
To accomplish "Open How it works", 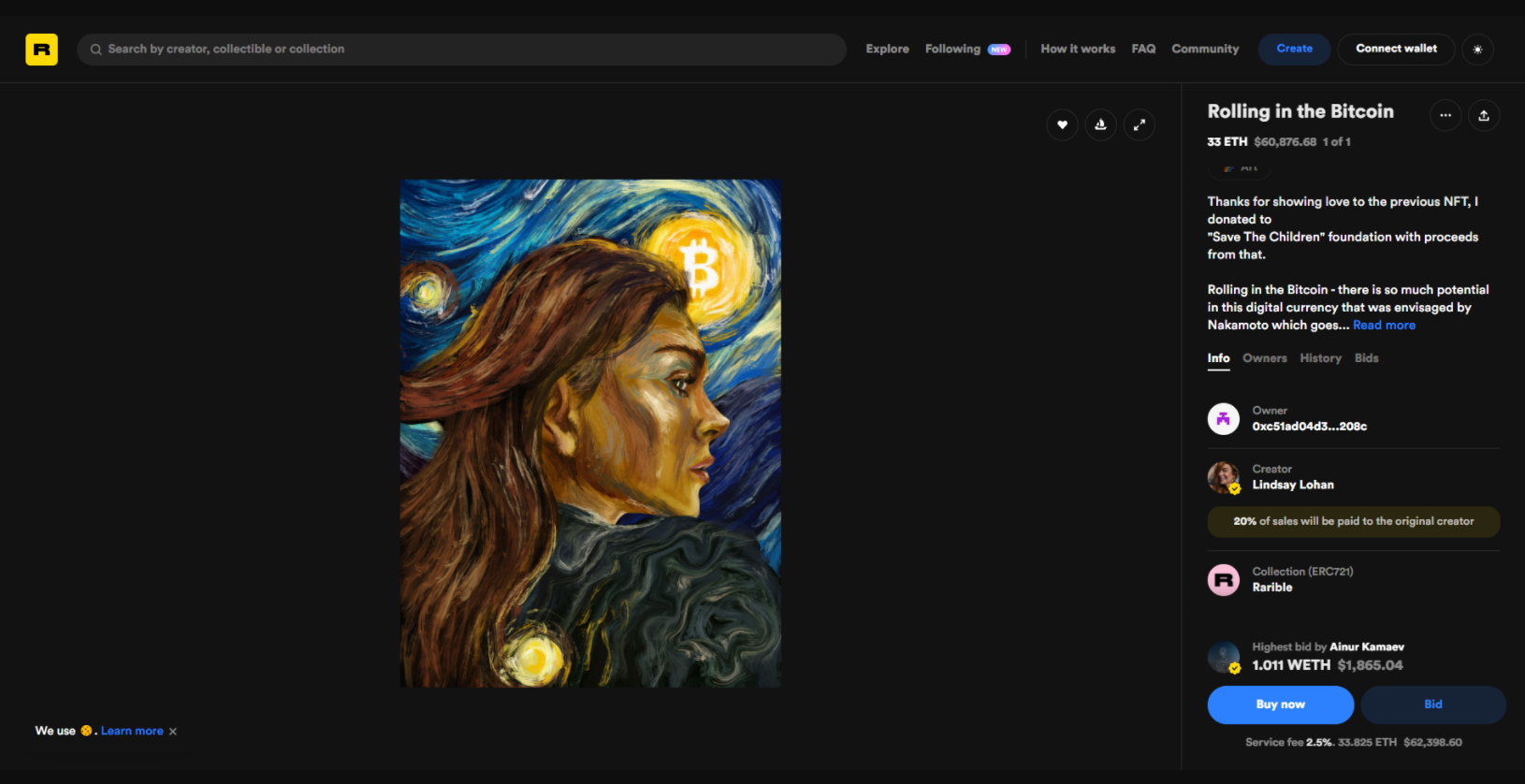I will [1078, 49].
